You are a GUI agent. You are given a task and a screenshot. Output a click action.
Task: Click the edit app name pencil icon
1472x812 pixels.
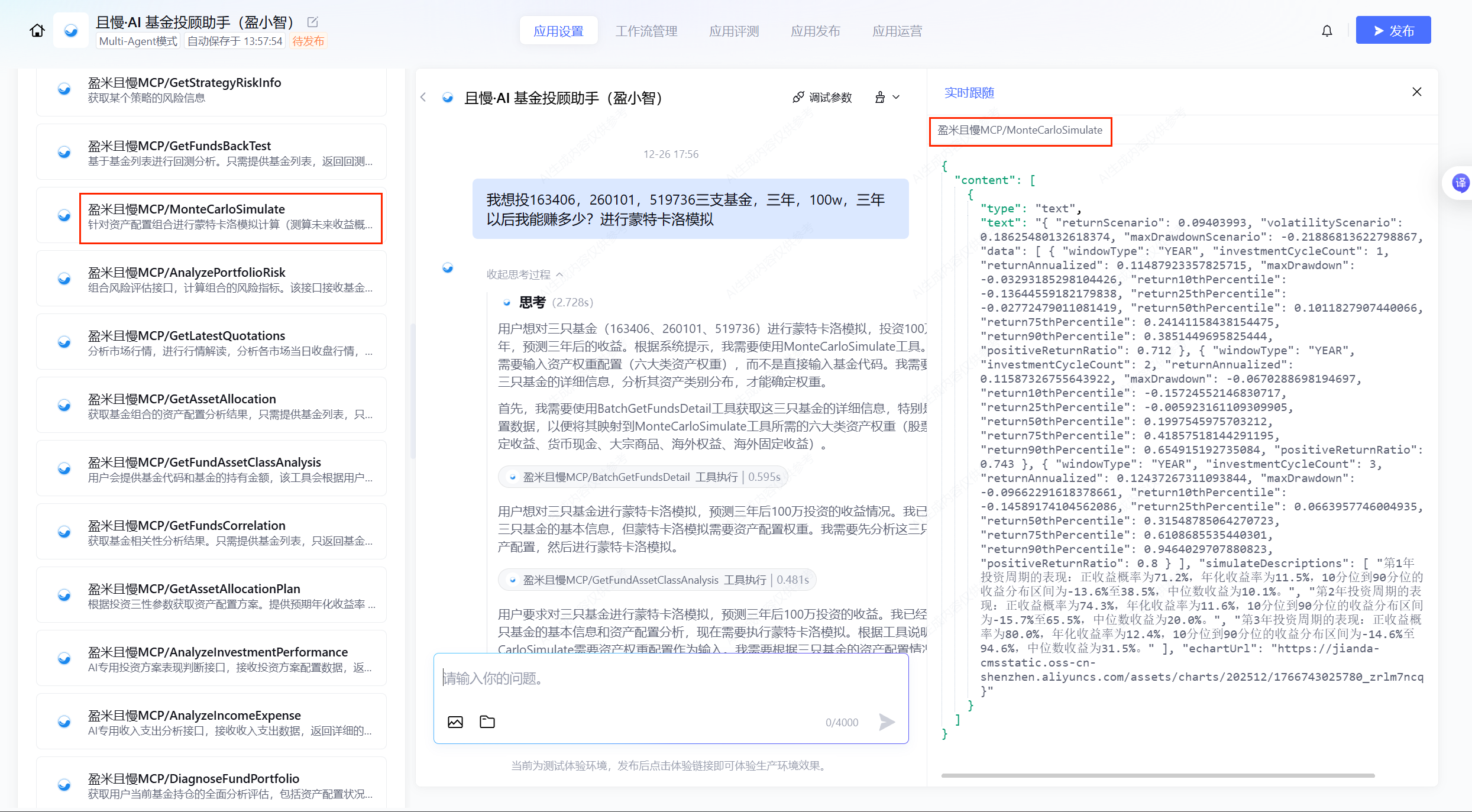click(x=313, y=22)
